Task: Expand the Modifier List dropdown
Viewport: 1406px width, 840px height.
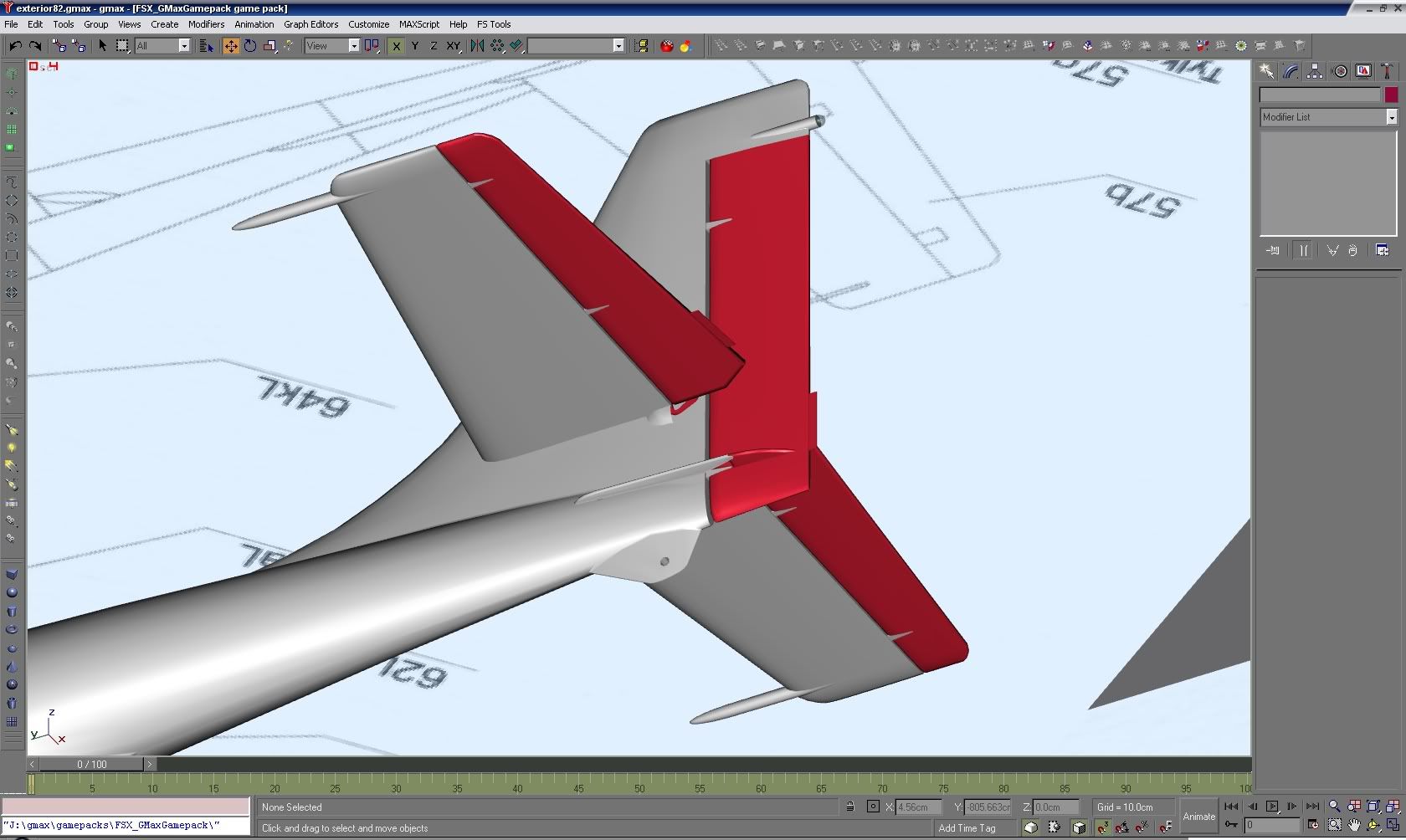Action: pyautogui.click(x=1391, y=117)
